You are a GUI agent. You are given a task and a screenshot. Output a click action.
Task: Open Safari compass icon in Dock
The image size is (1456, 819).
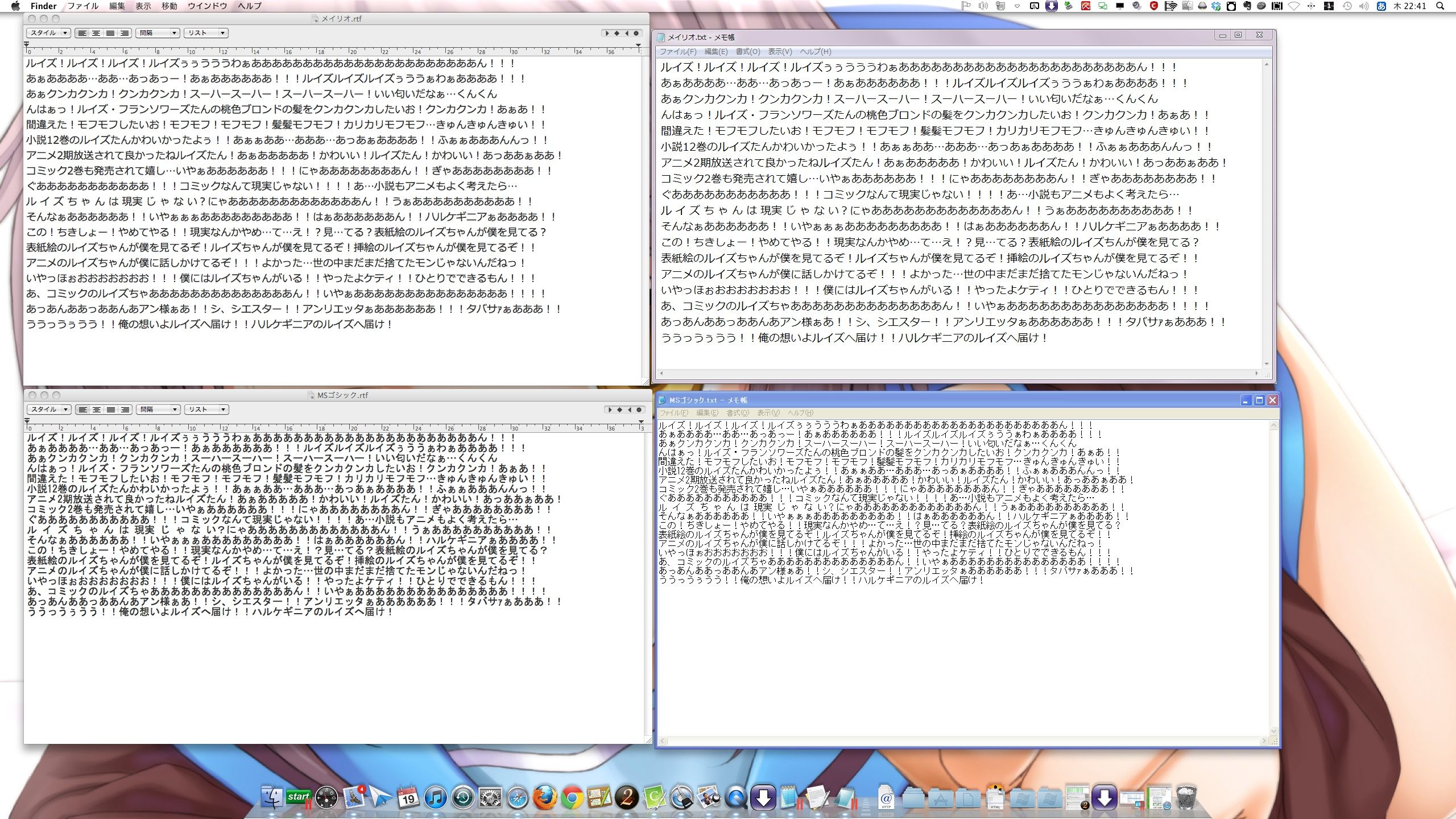tap(518, 798)
